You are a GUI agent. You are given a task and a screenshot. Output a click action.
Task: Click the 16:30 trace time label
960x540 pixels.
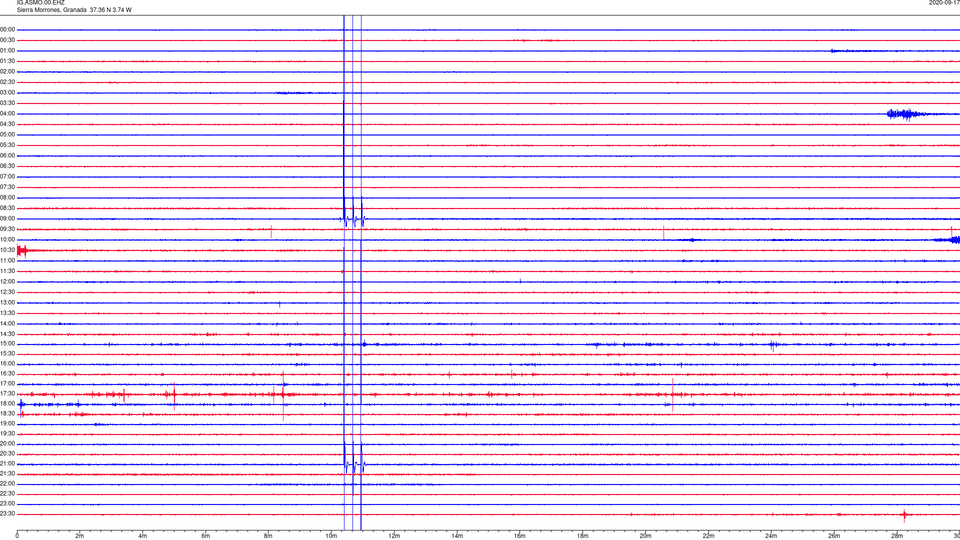[7, 373]
